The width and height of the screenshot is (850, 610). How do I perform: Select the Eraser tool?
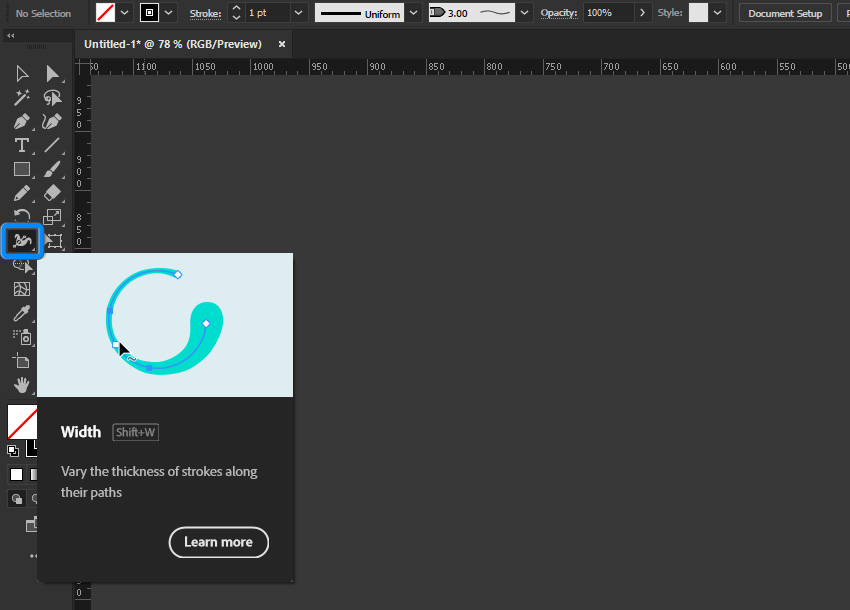[x=52, y=193]
